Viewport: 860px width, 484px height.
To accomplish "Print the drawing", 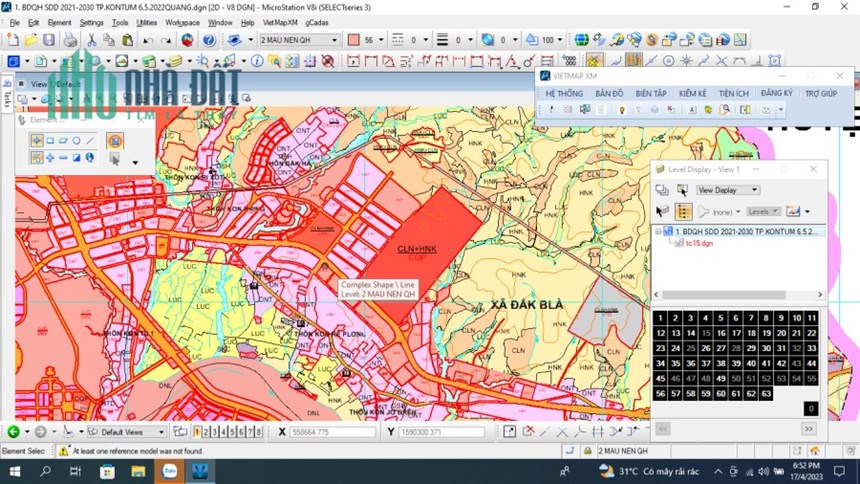I will click(70, 40).
